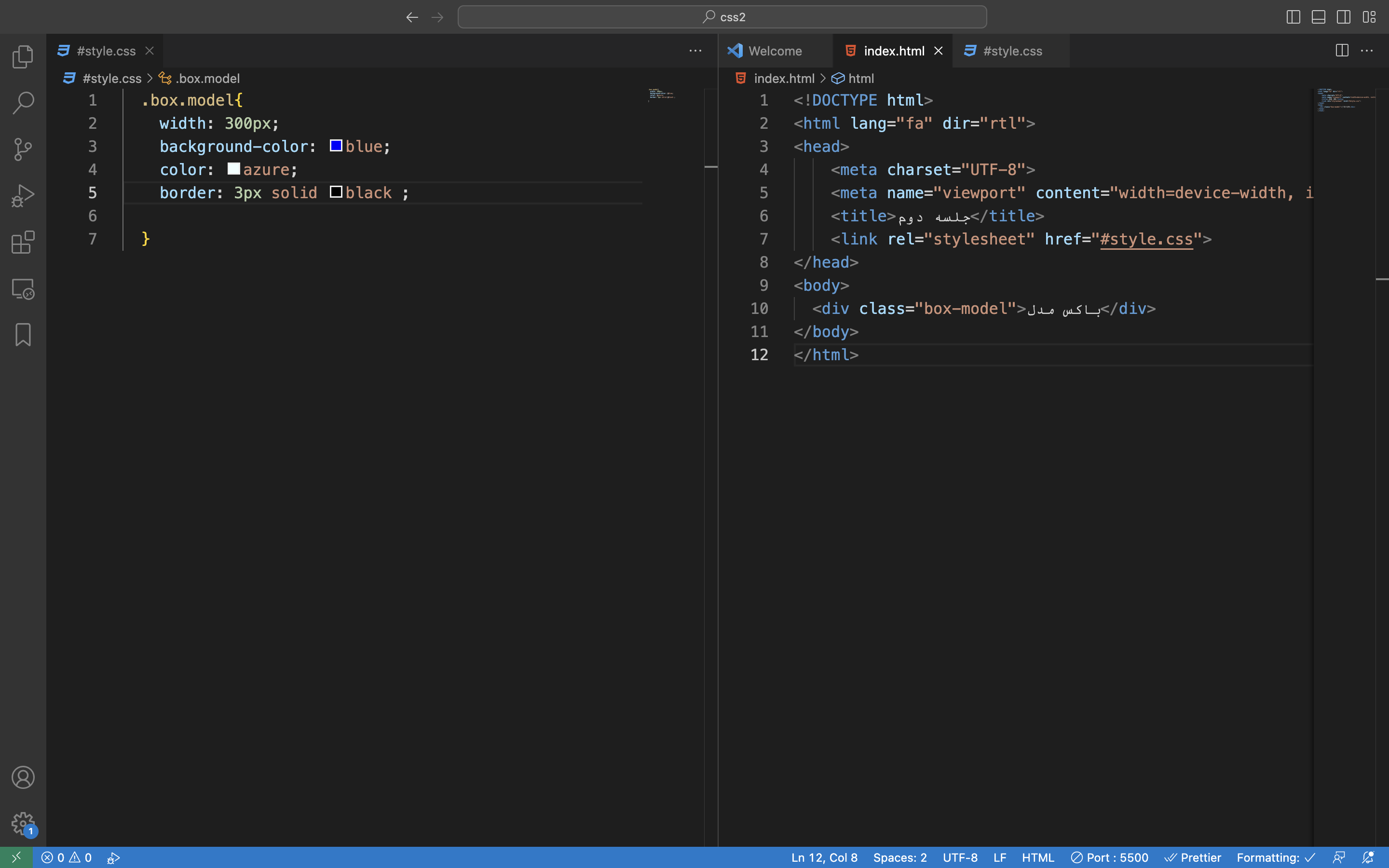Click the remote window indicator in status bar

[16, 857]
